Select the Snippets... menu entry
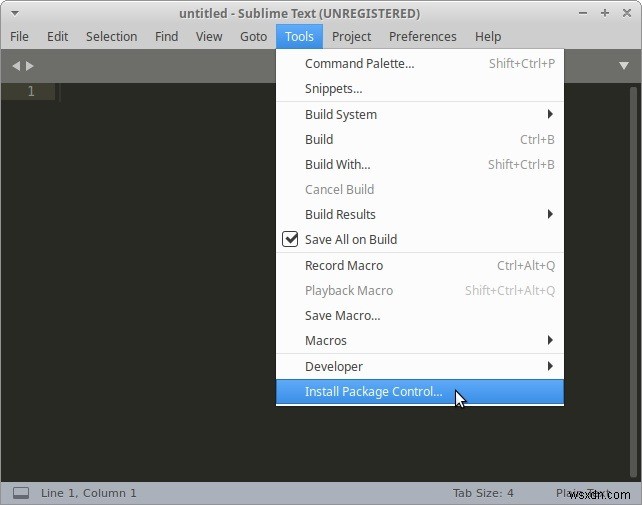The height and width of the screenshot is (505, 642). (420, 88)
